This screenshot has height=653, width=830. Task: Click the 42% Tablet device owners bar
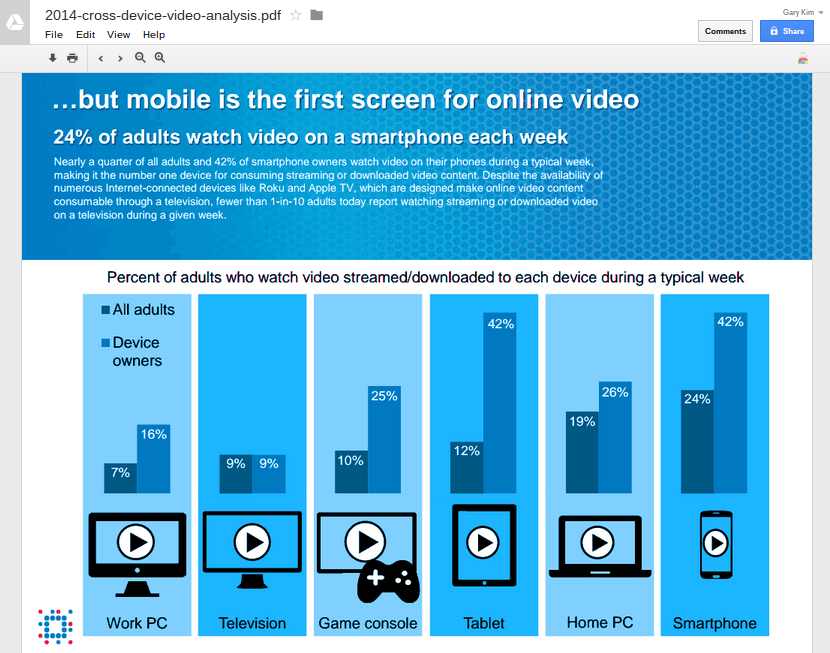(x=500, y=403)
